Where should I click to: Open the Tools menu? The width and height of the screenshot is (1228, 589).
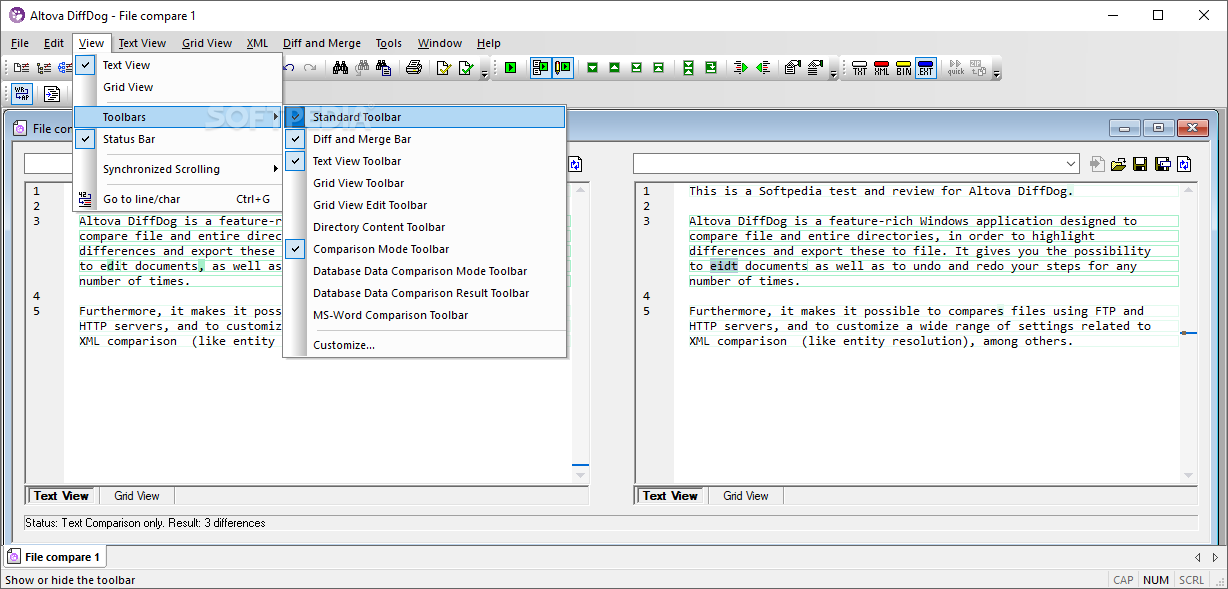point(389,43)
